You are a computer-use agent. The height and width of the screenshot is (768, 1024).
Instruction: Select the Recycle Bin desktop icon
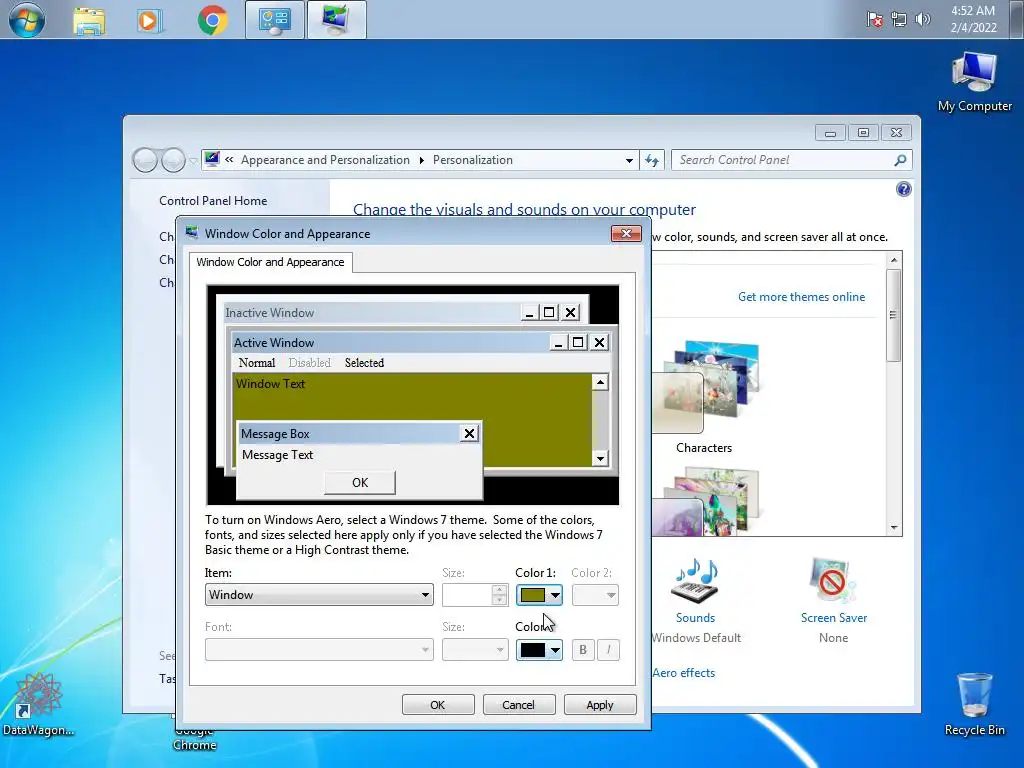pos(974,705)
